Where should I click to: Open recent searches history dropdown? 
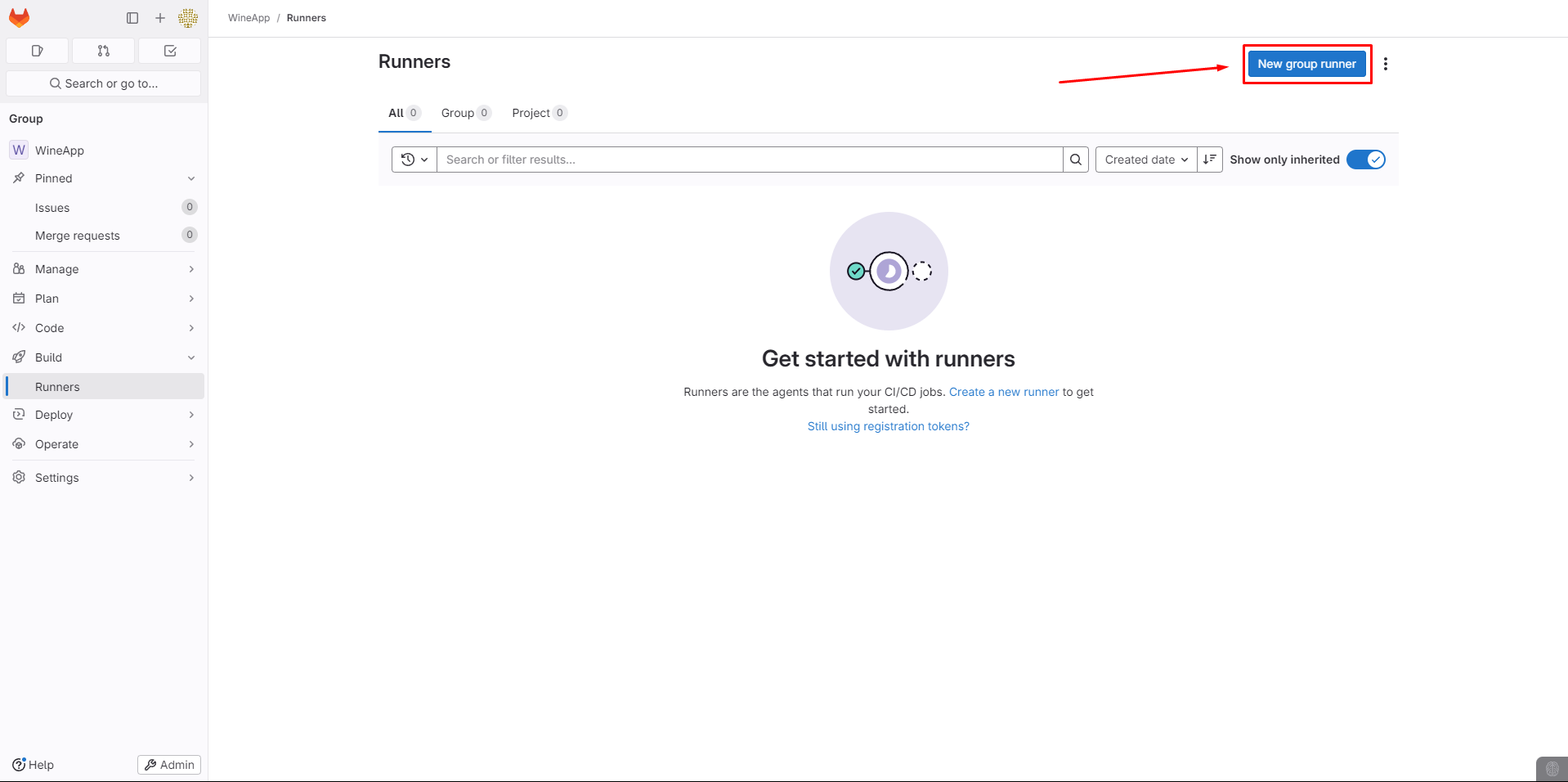tap(414, 160)
